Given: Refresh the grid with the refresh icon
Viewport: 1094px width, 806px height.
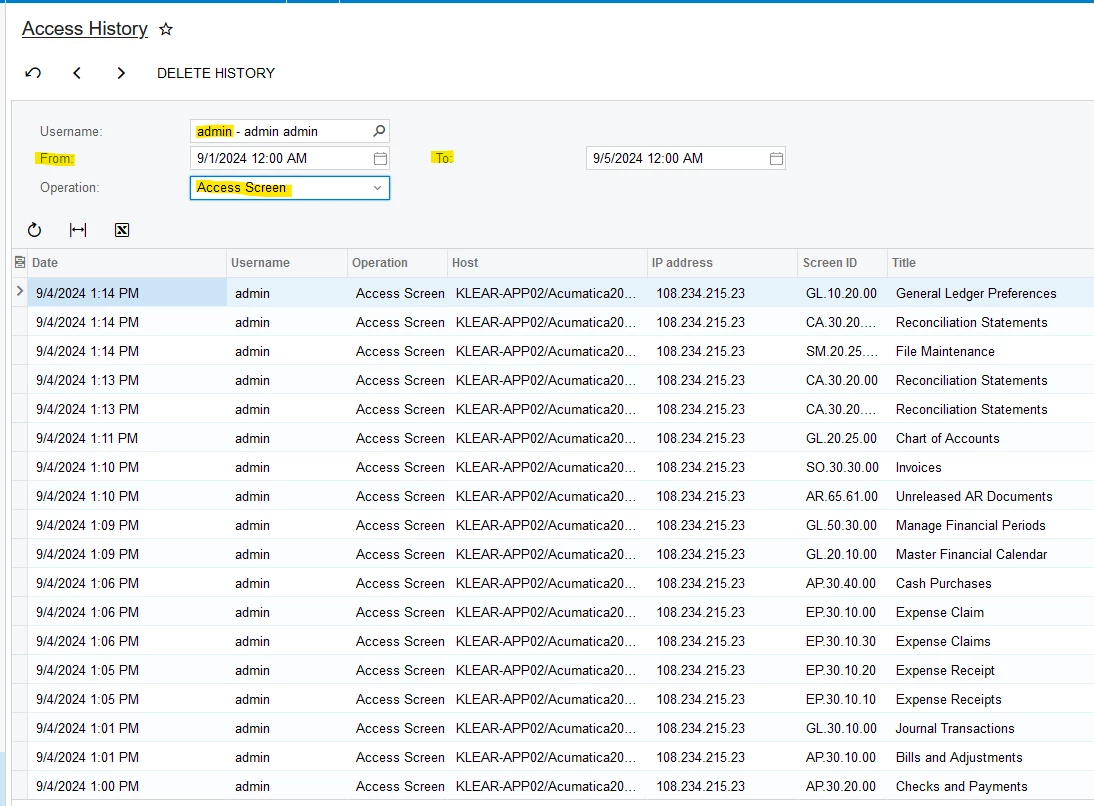Looking at the screenshot, I should click(34, 230).
